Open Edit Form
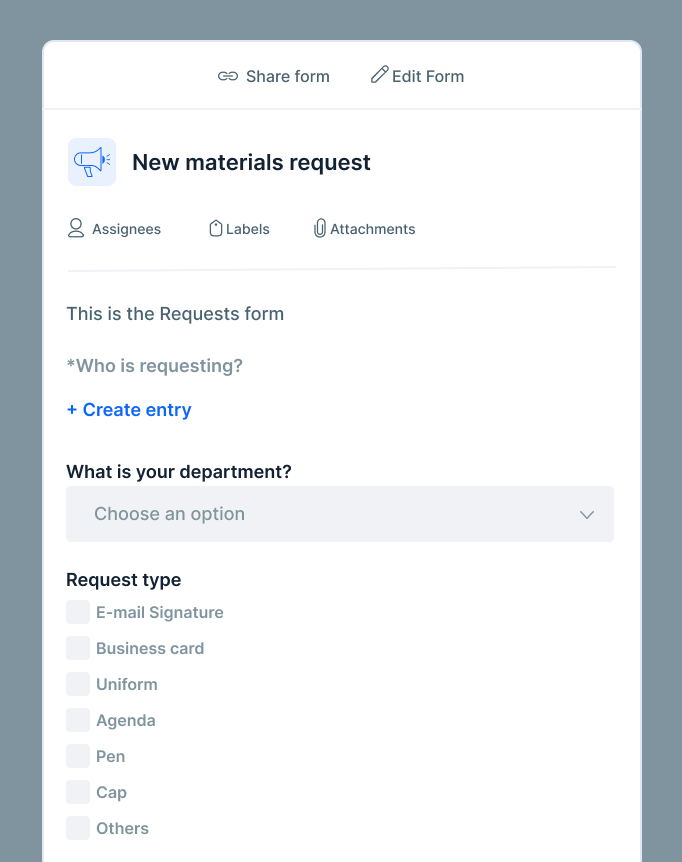682x862 pixels. (x=428, y=76)
